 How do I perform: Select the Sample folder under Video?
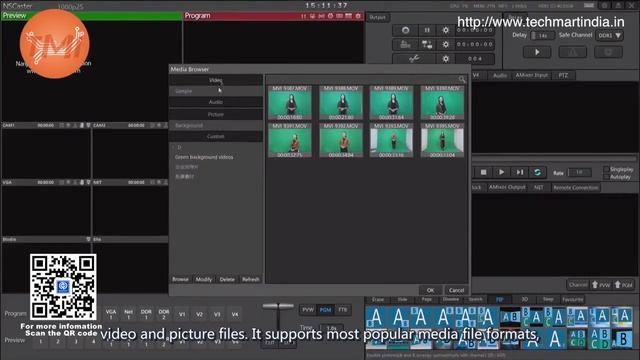pyautogui.click(x=184, y=91)
